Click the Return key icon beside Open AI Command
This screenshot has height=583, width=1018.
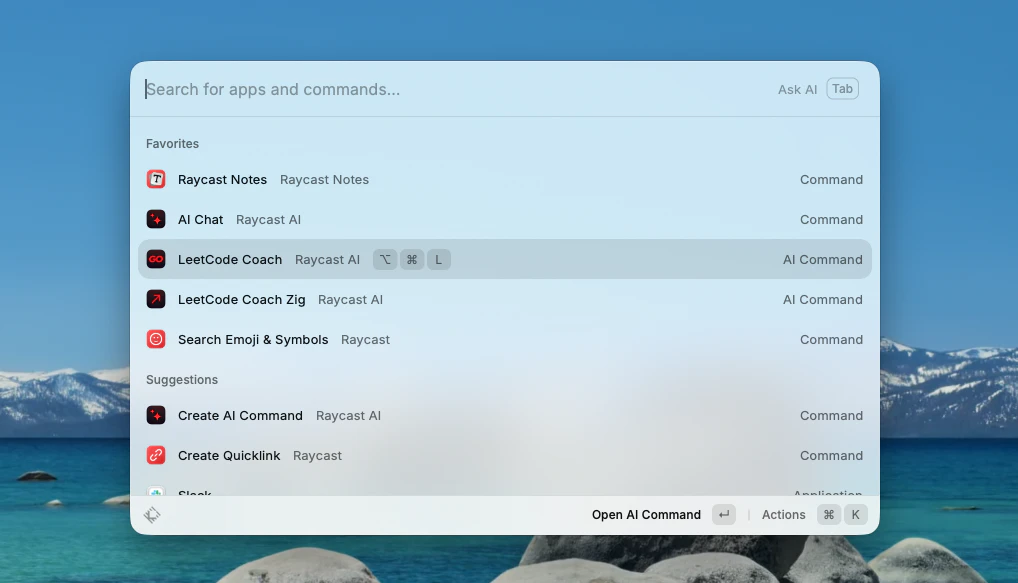[724, 515]
